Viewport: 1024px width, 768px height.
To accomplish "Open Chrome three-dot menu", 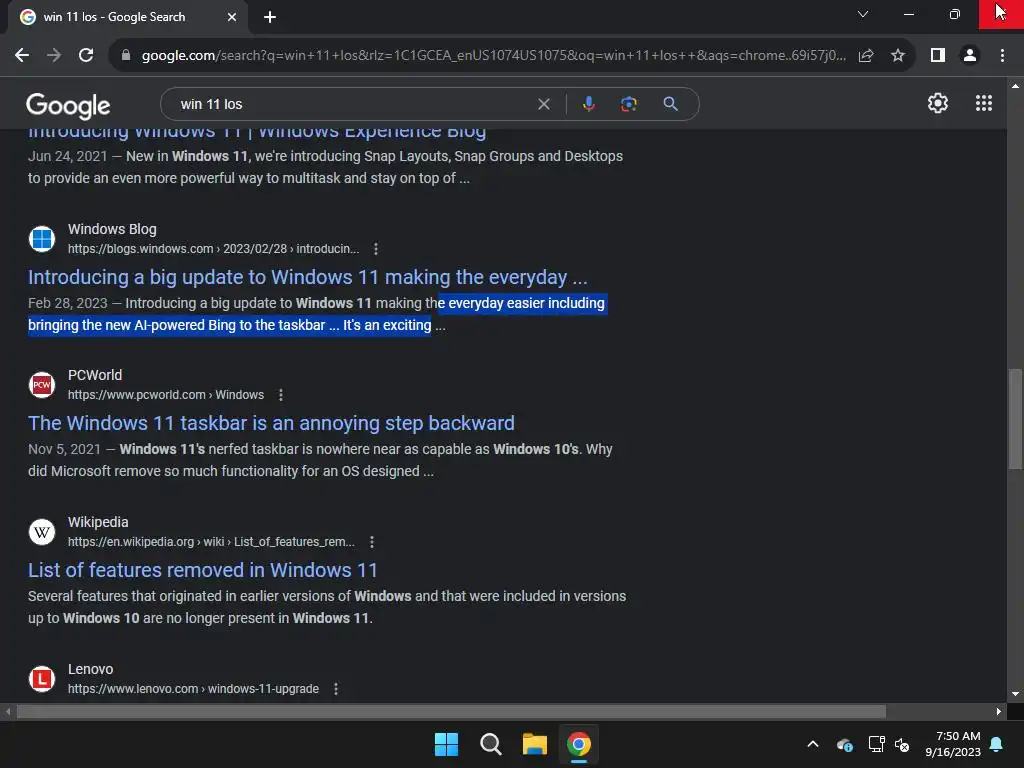I will tap(1002, 56).
